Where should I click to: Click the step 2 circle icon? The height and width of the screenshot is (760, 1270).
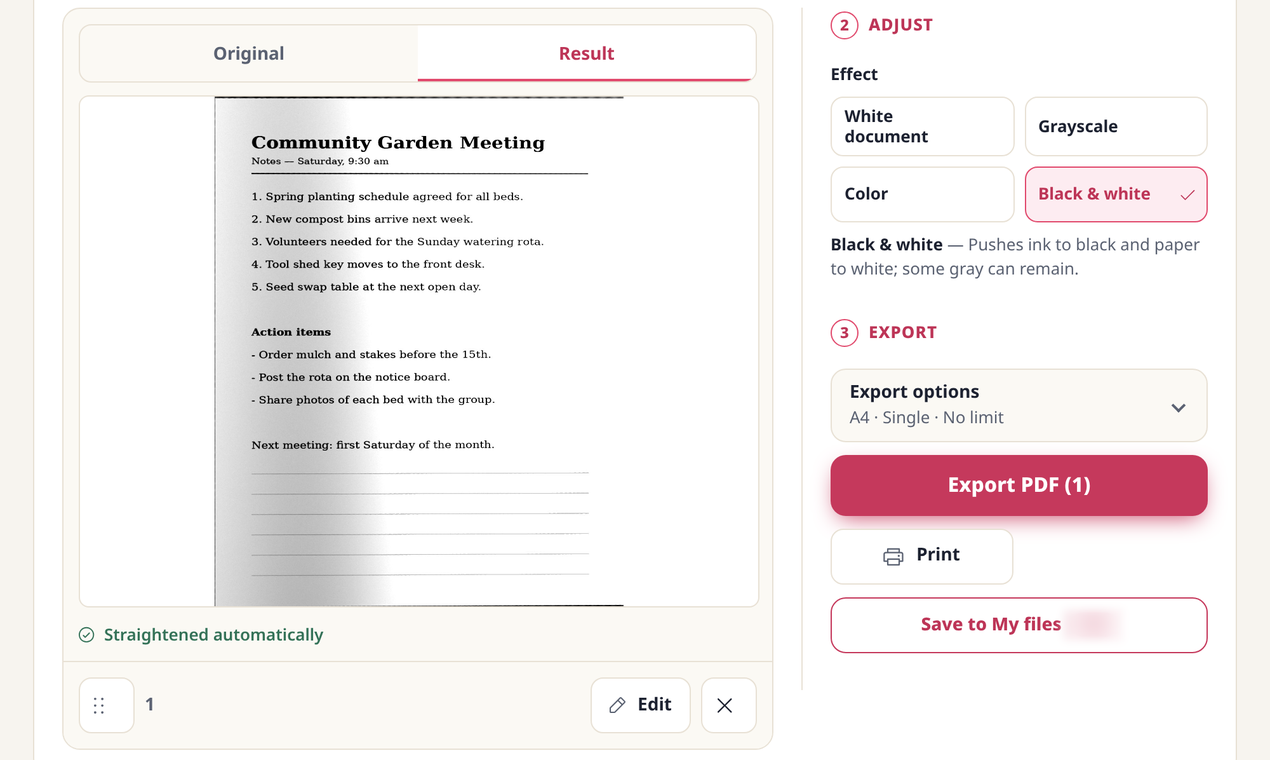[844, 25]
